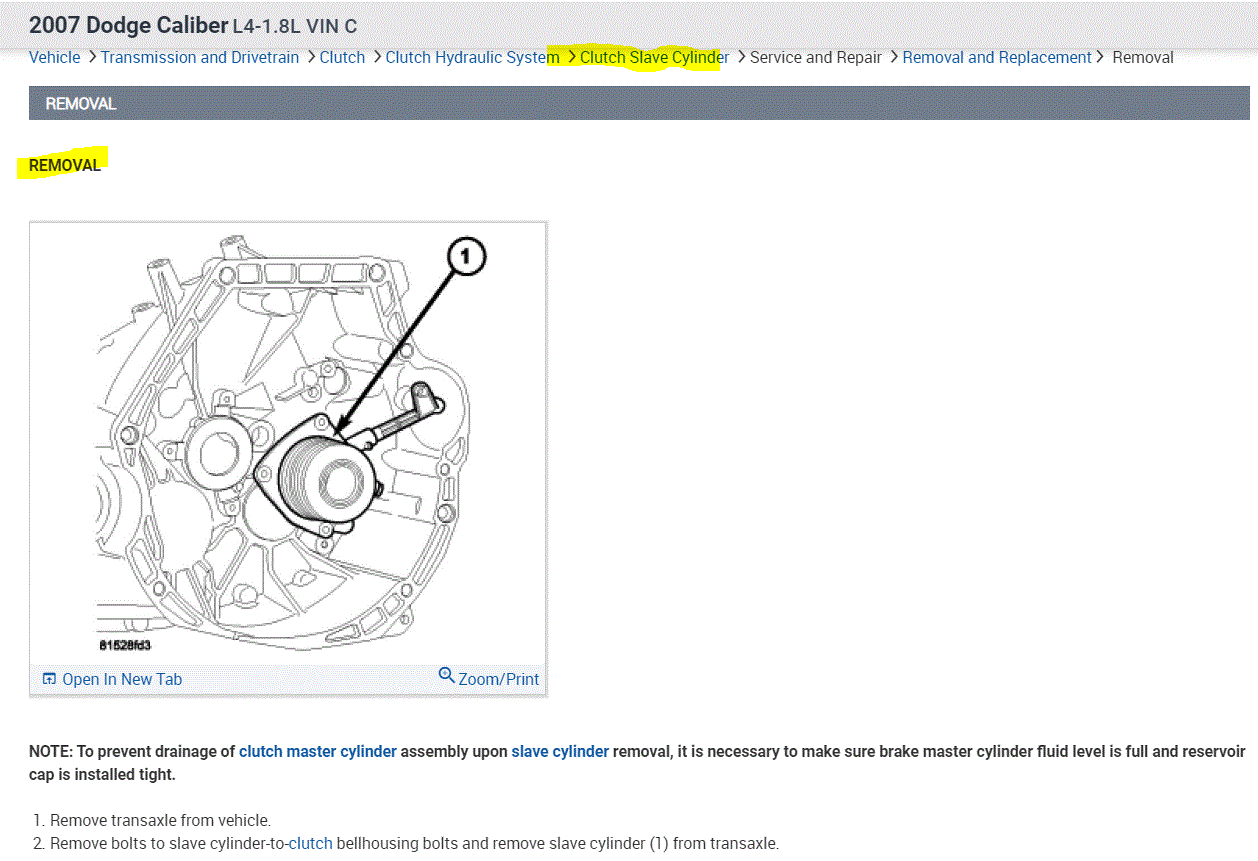Click the final Removal breadcrumb text
Image resolution: width=1258 pixels, height=861 pixels.
[1143, 57]
